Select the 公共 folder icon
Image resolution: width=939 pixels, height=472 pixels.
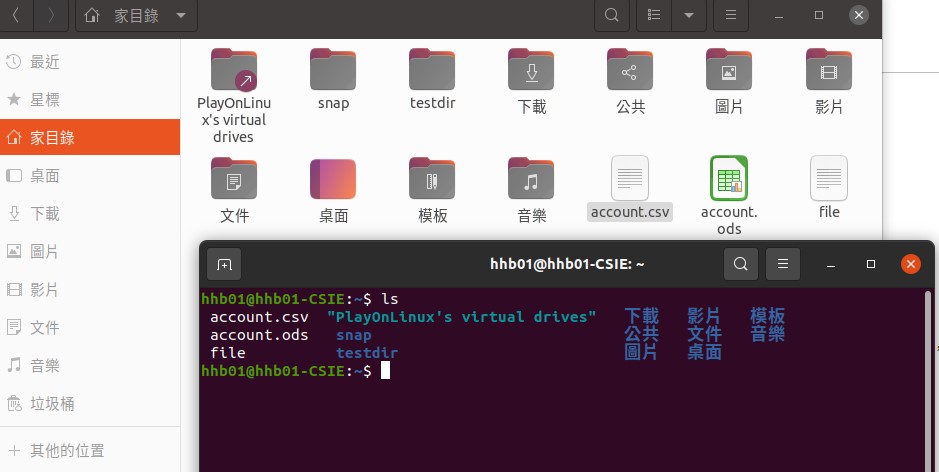(630, 69)
